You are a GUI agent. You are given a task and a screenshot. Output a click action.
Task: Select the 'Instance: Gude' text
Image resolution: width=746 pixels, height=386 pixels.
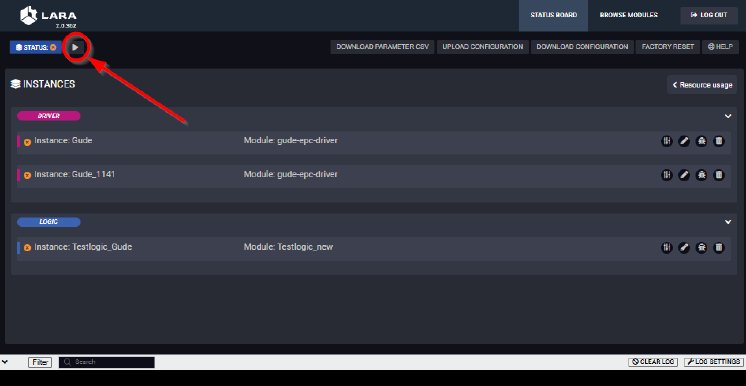click(63, 140)
